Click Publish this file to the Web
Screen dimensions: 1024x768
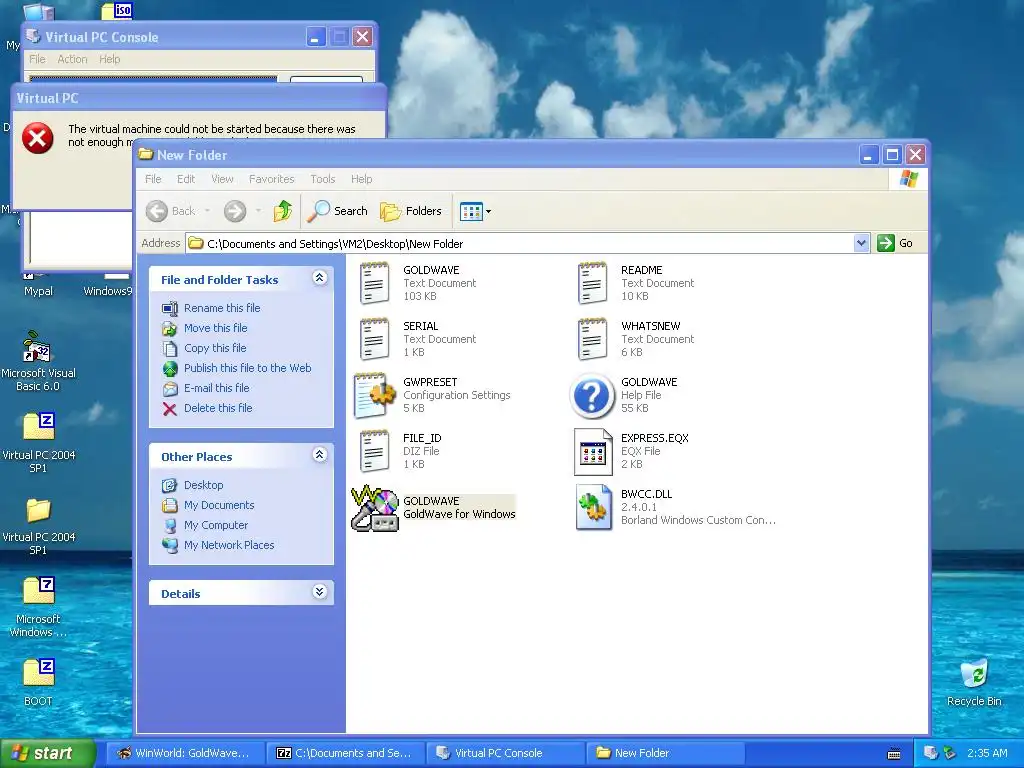tap(248, 368)
